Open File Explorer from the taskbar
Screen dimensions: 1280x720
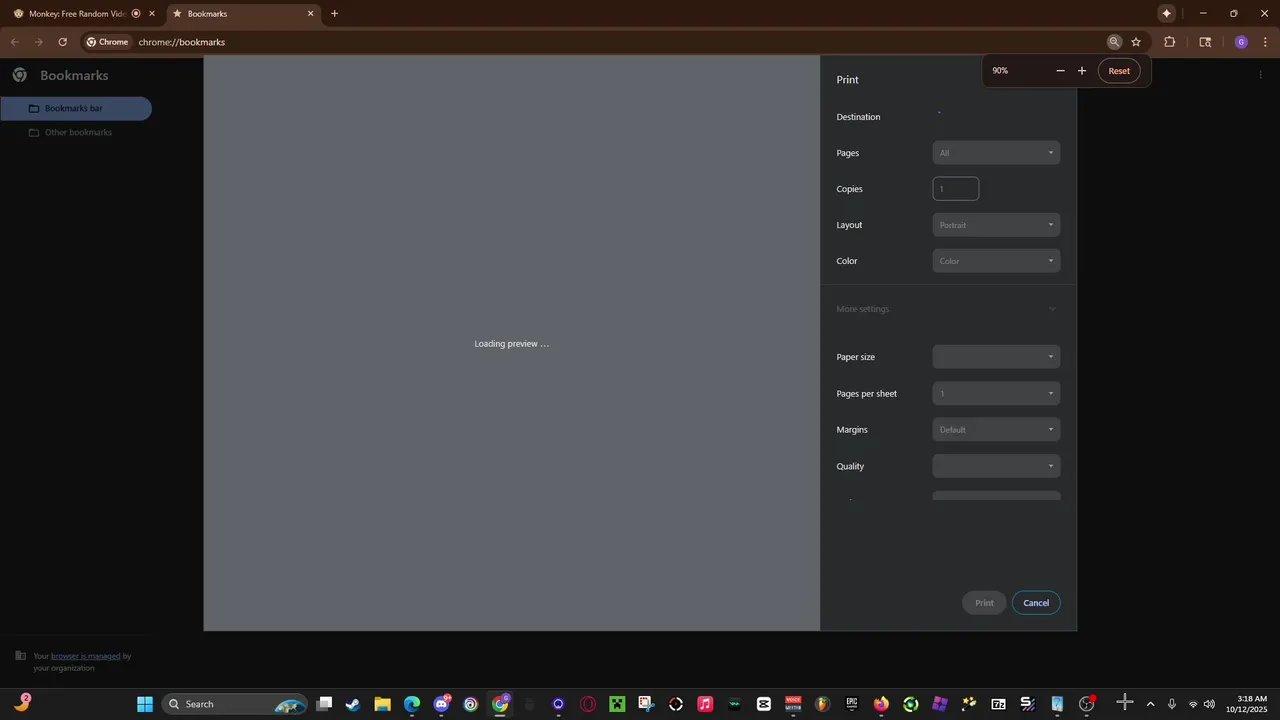pyautogui.click(x=382, y=704)
